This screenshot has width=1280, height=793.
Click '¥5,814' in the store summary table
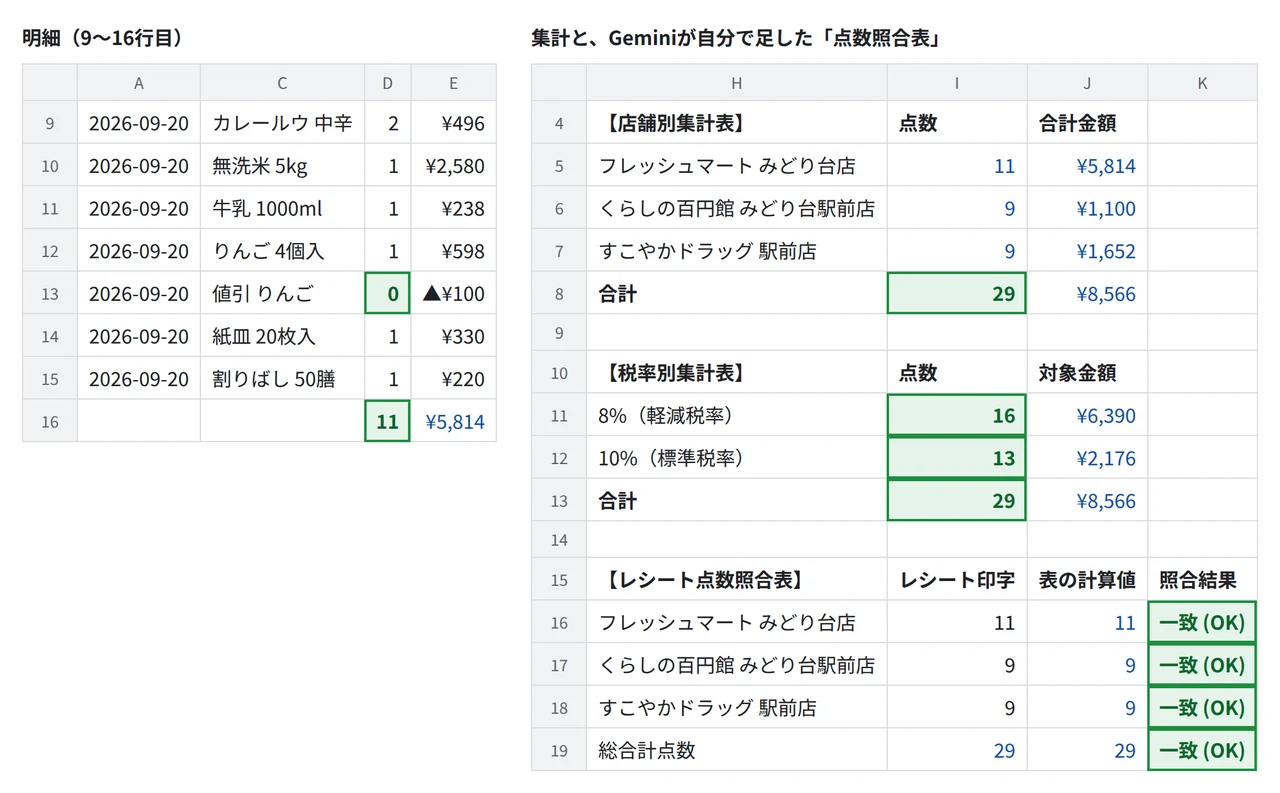[x=1087, y=166]
